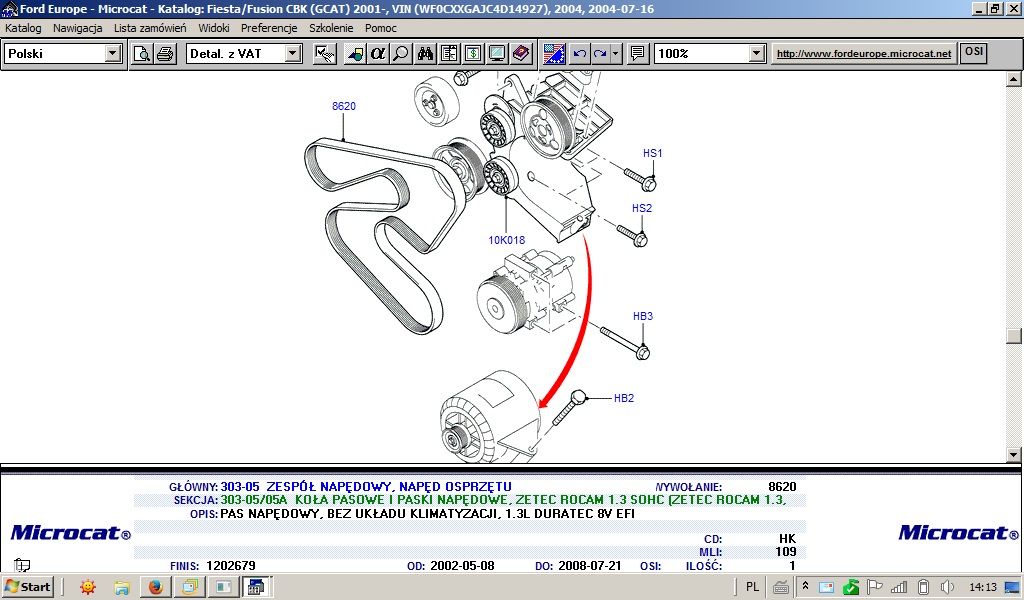Open the file explorer folder taskbar icon
This screenshot has height=600, width=1024.
coord(121,587)
